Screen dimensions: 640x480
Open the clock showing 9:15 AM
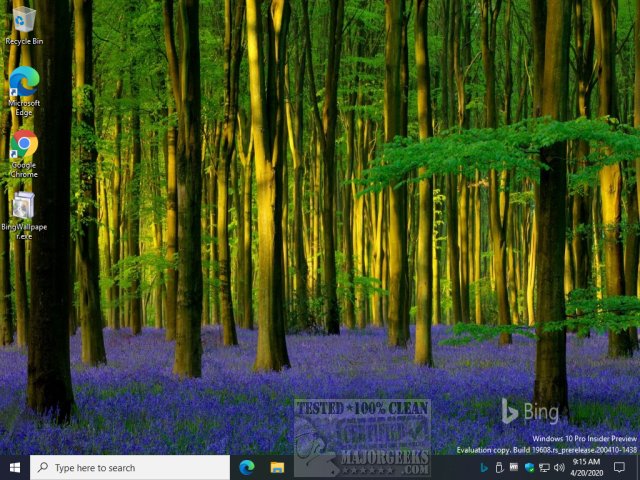point(587,467)
